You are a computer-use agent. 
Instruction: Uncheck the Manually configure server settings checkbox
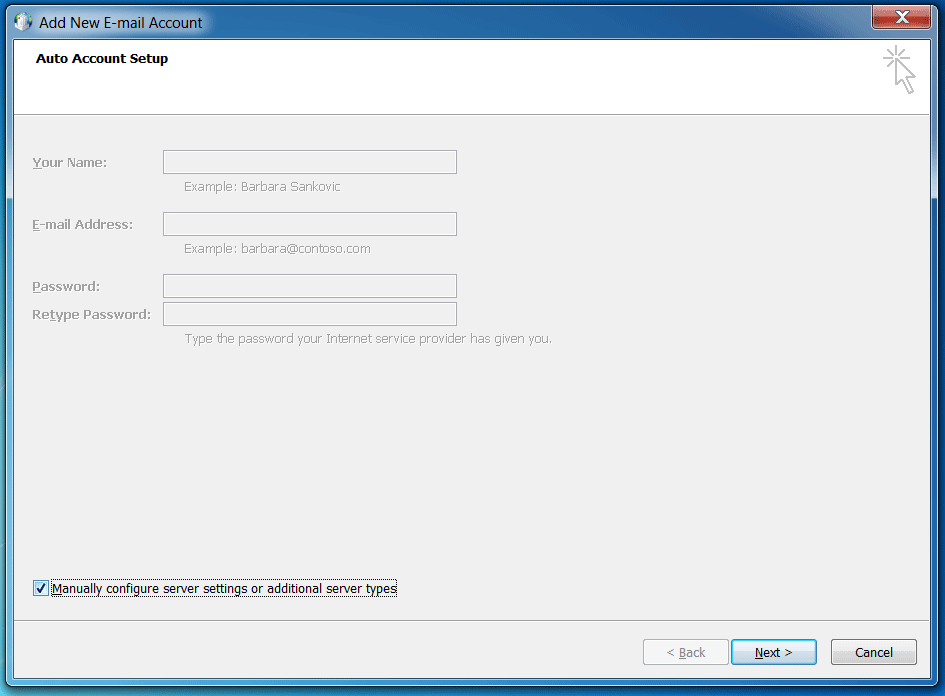tap(41, 589)
